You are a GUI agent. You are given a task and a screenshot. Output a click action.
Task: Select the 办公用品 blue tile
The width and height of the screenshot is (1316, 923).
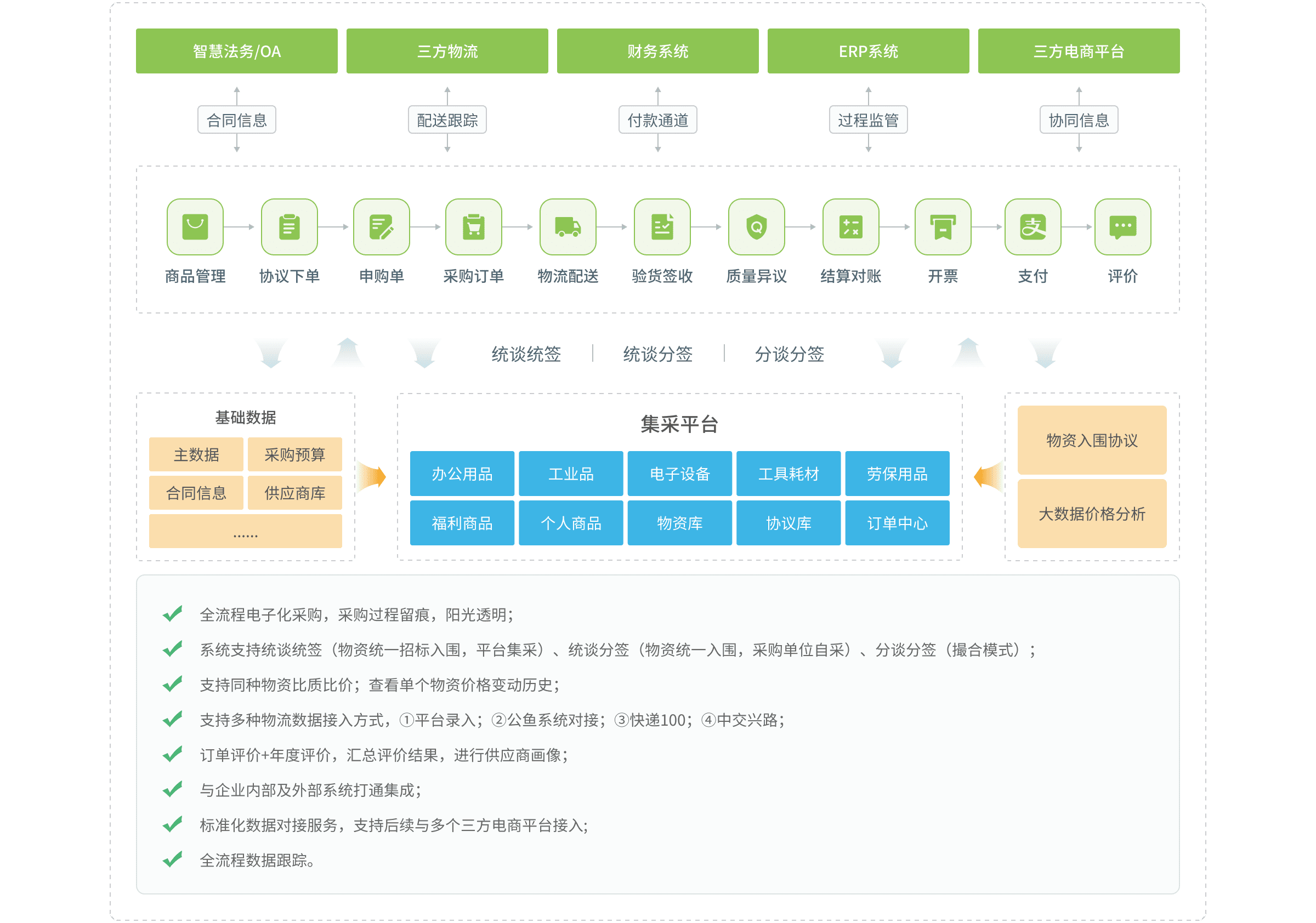click(462, 473)
